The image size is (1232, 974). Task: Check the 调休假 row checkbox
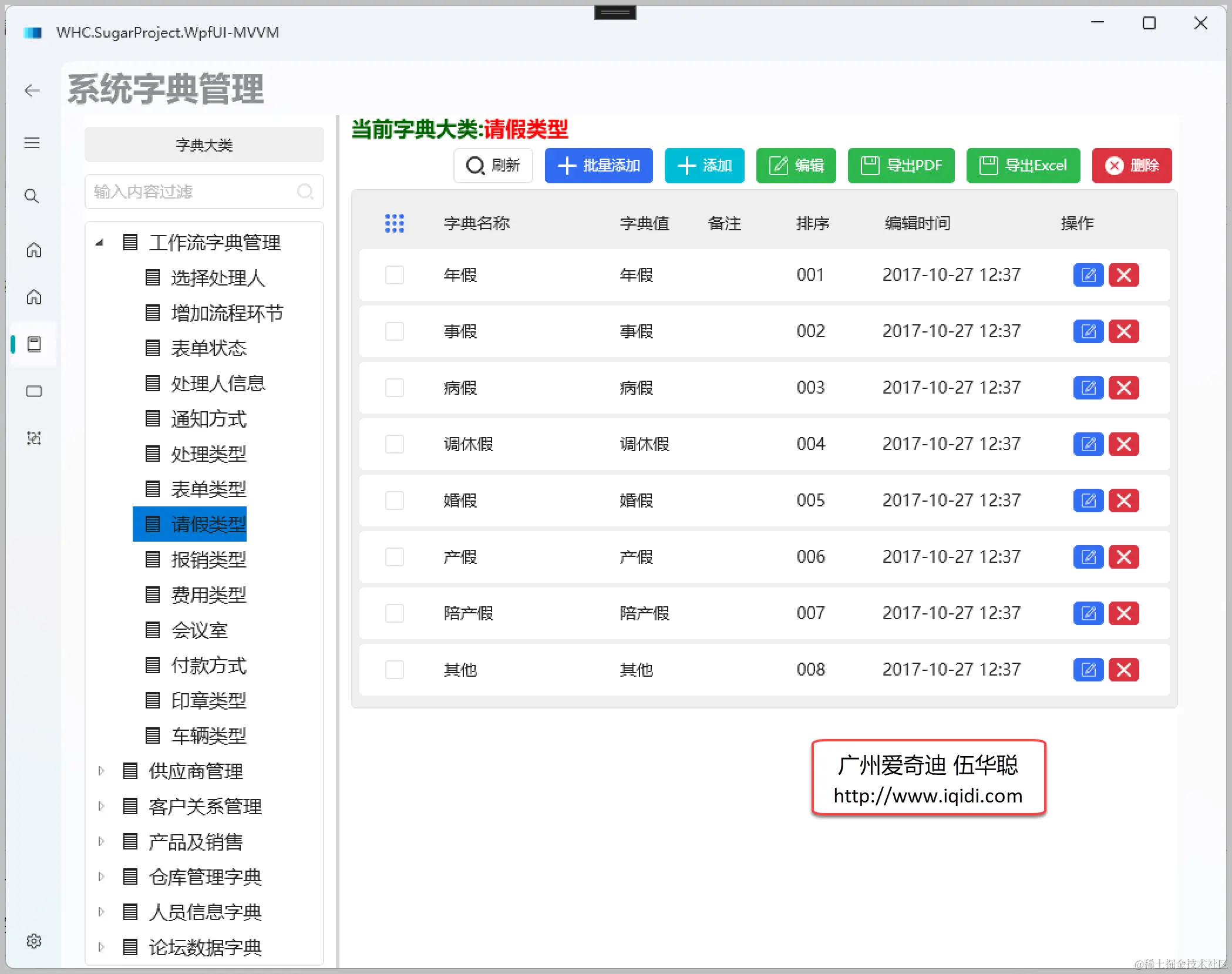tap(395, 444)
